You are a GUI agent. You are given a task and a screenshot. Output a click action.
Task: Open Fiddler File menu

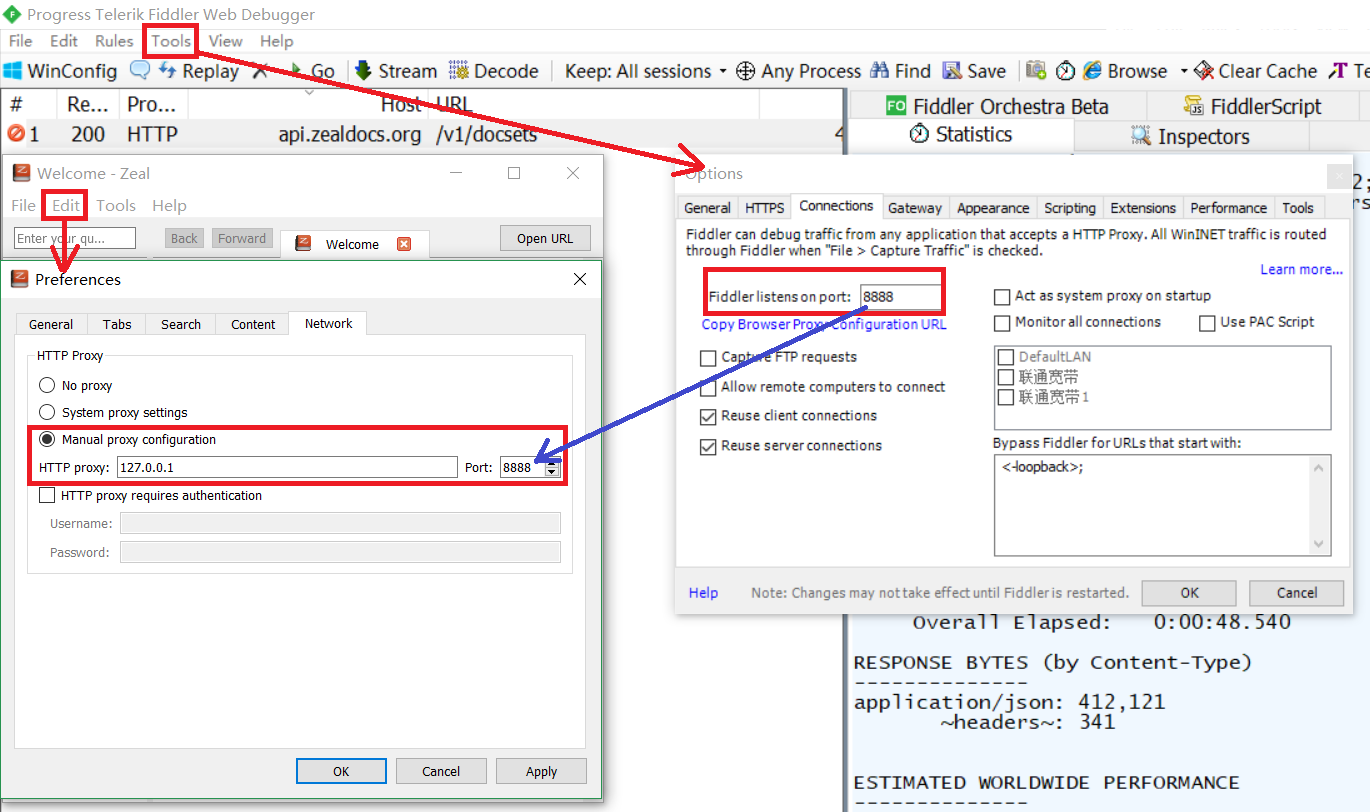pos(20,41)
